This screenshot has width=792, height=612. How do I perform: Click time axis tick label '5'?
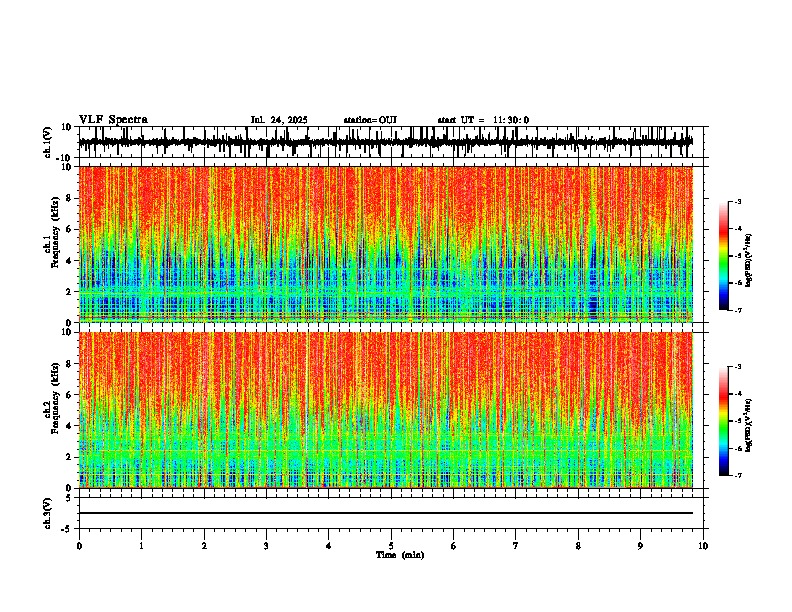point(391,546)
